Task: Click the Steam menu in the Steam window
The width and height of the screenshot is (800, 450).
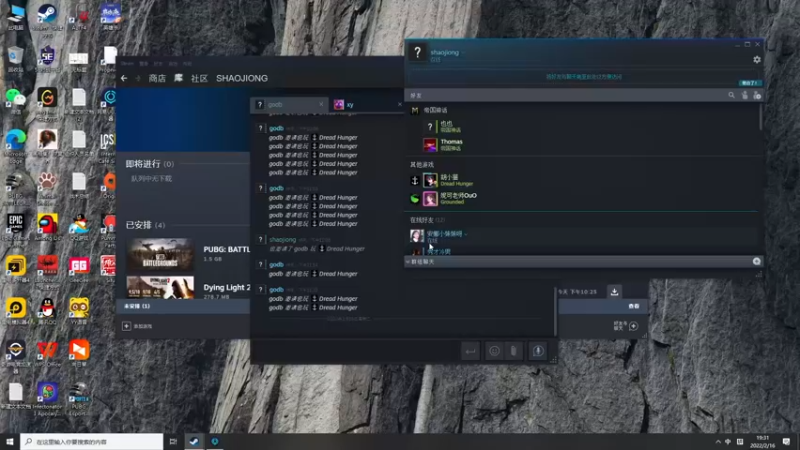Action: click(127, 63)
